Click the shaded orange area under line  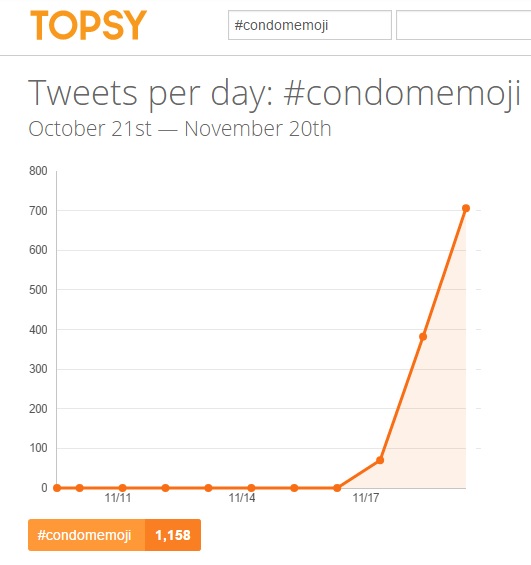point(432,432)
